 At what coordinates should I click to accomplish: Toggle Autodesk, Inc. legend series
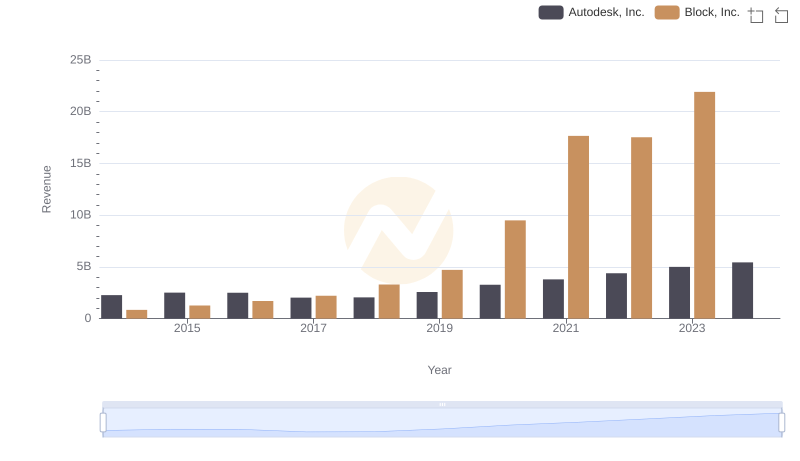(591, 12)
